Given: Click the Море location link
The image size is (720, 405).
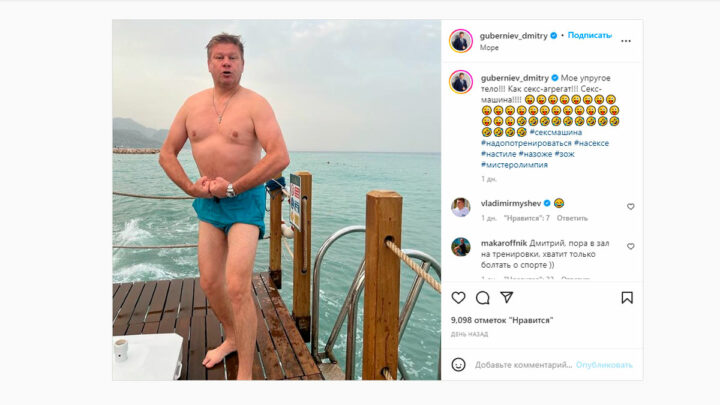Looking at the screenshot, I should tap(489, 47).
